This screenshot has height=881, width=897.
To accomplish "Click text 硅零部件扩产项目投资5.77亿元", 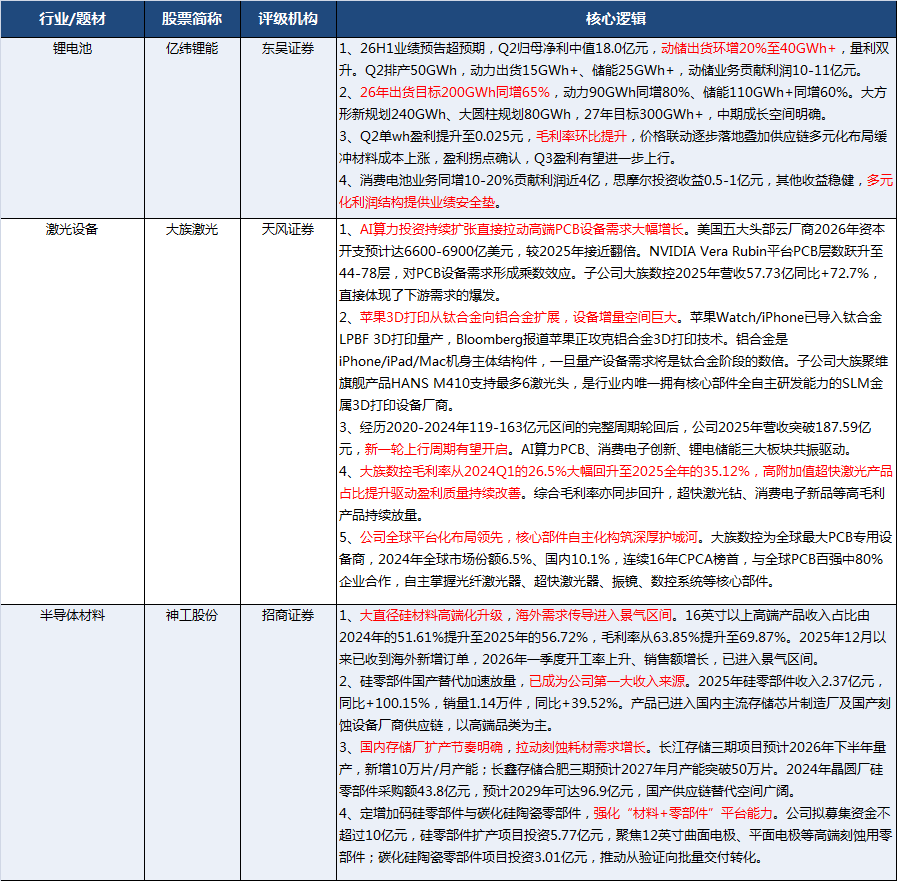I will (x=511, y=835).
